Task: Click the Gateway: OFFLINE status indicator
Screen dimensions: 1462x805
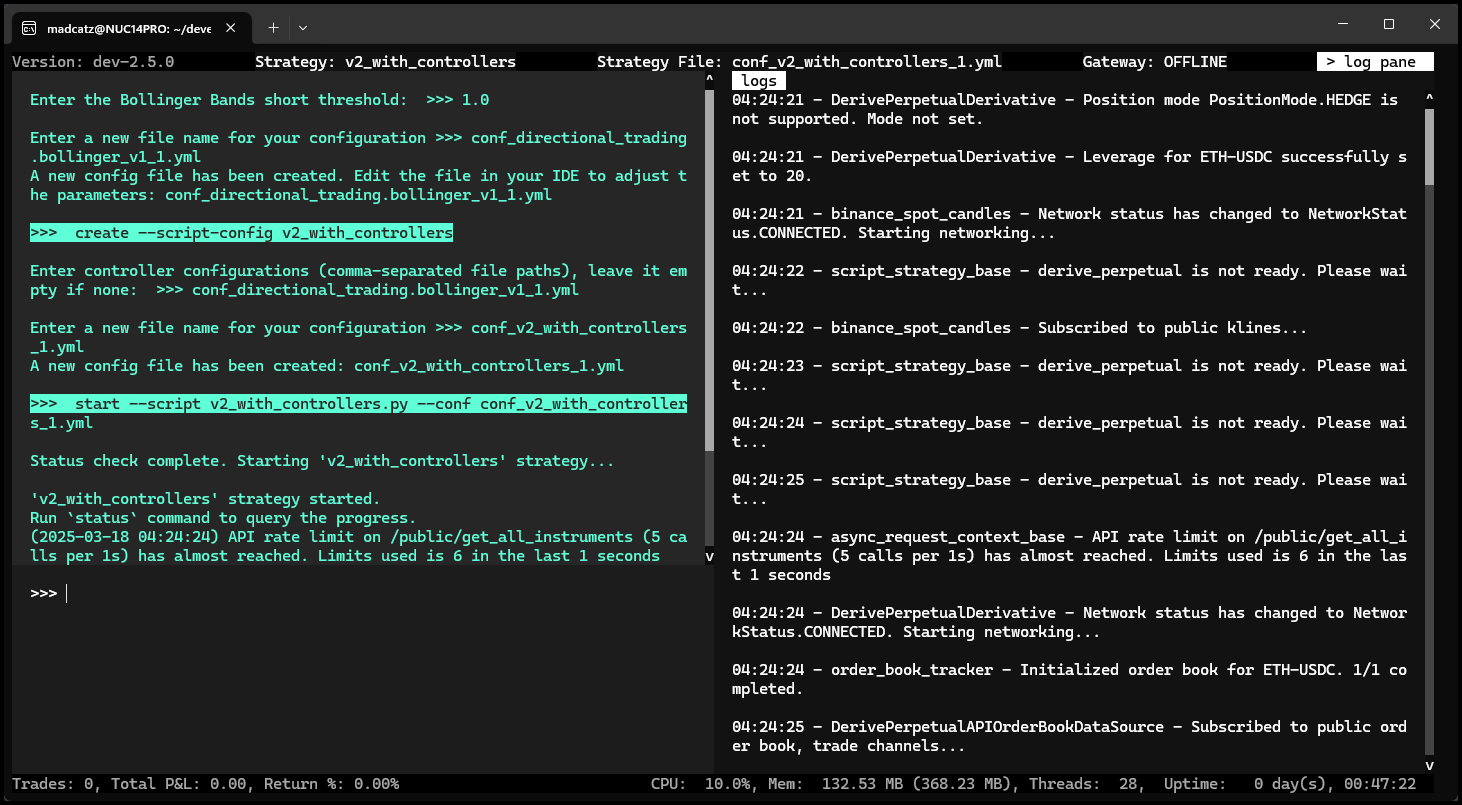Action: pyautogui.click(x=1154, y=62)
